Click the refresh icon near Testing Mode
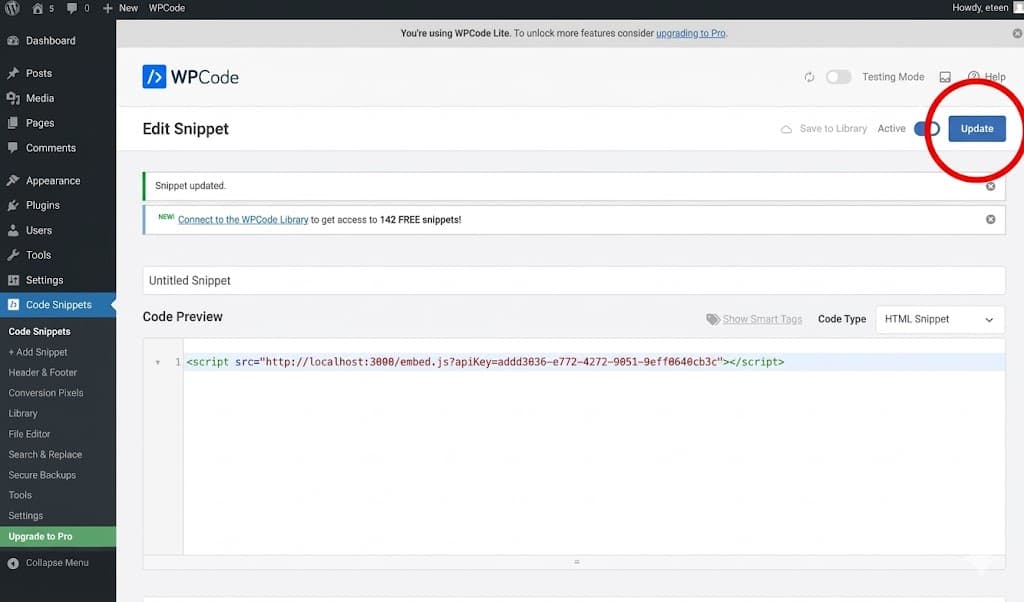 point(810,77)
